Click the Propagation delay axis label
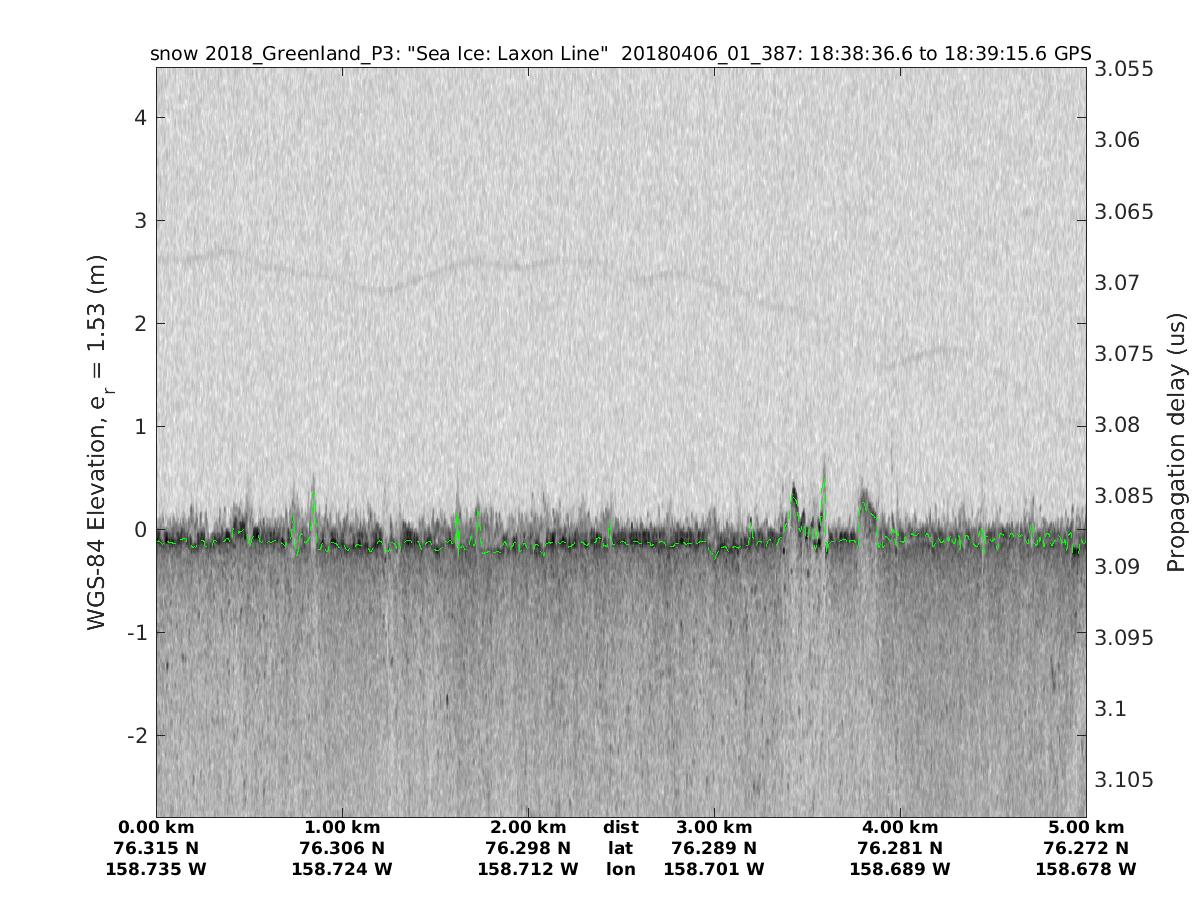1200x900 pixels. (x=1176, y=442)
